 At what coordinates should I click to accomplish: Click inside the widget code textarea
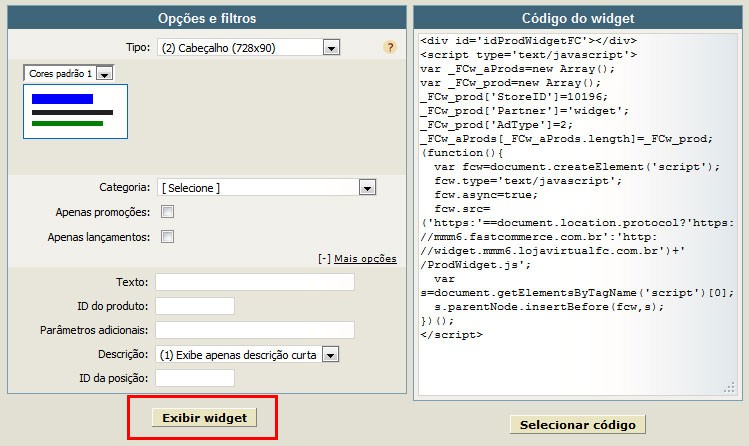[578, 214]
